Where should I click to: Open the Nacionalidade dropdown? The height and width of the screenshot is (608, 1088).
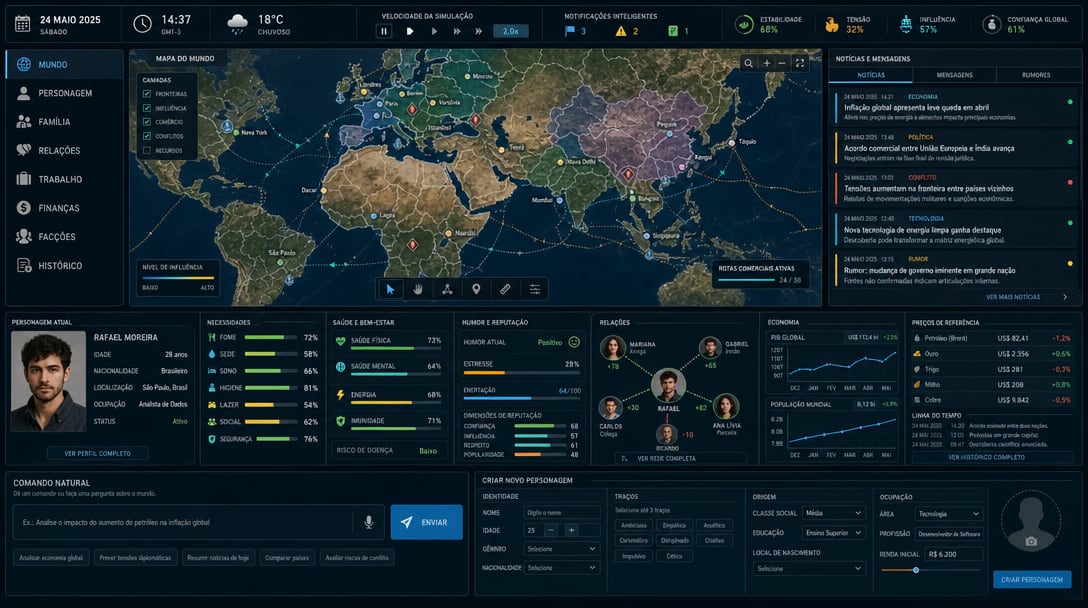point(561,568)
